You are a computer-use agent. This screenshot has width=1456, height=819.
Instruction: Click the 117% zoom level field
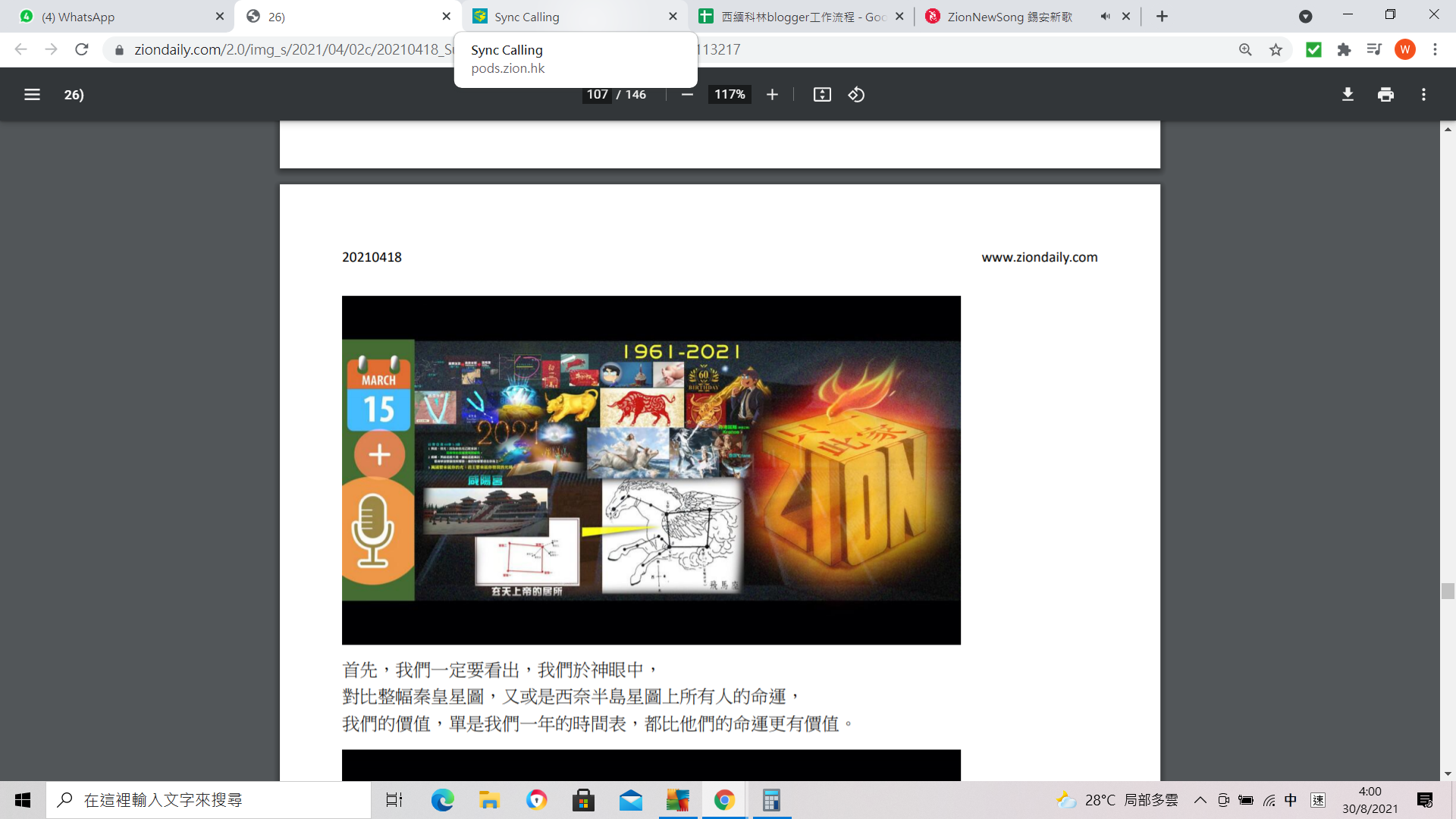tap(730, 95)
